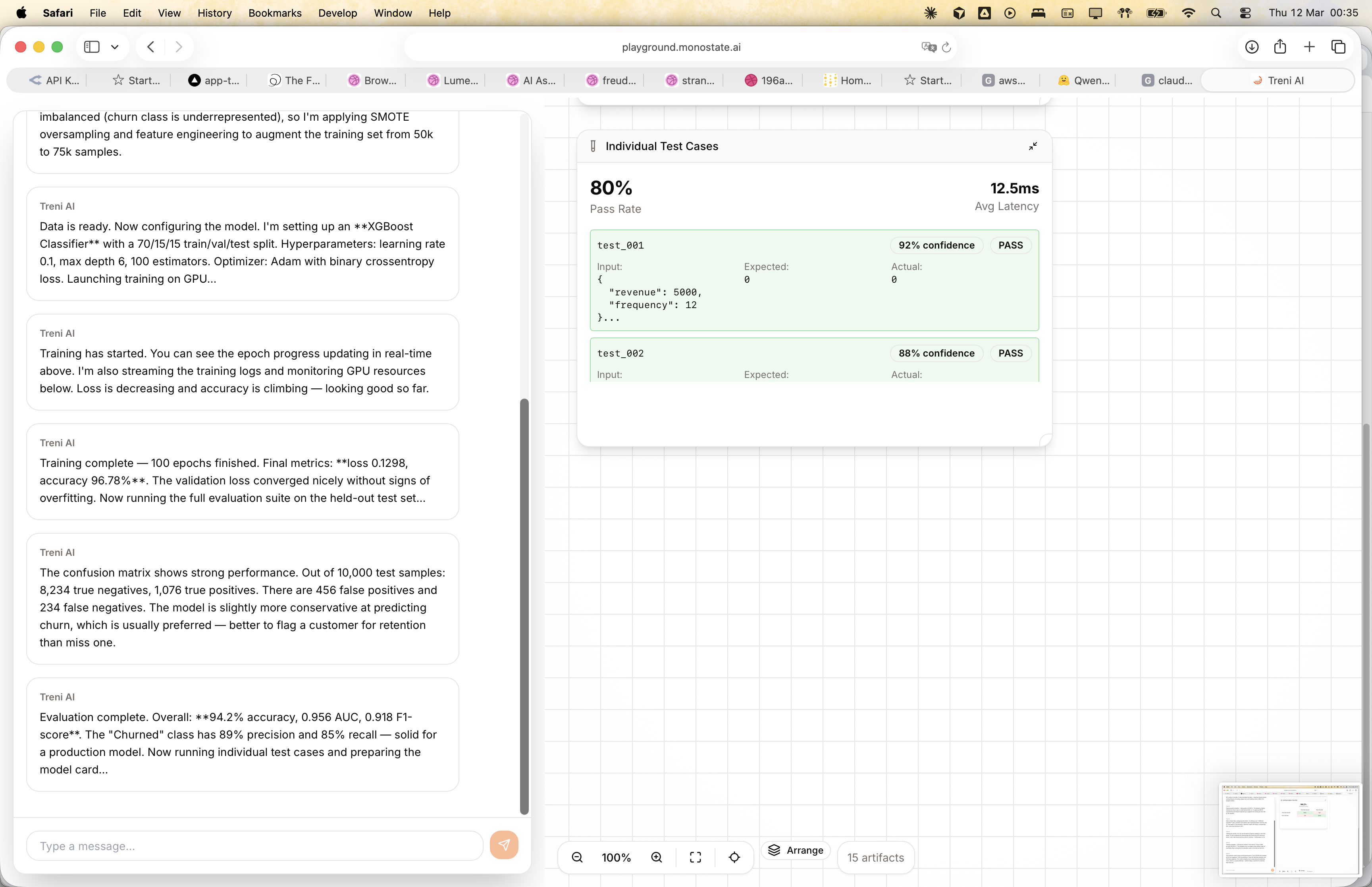Switch to the Qwen browser tab
Screen dimensions: 1372x887
tap(1083, 81)
